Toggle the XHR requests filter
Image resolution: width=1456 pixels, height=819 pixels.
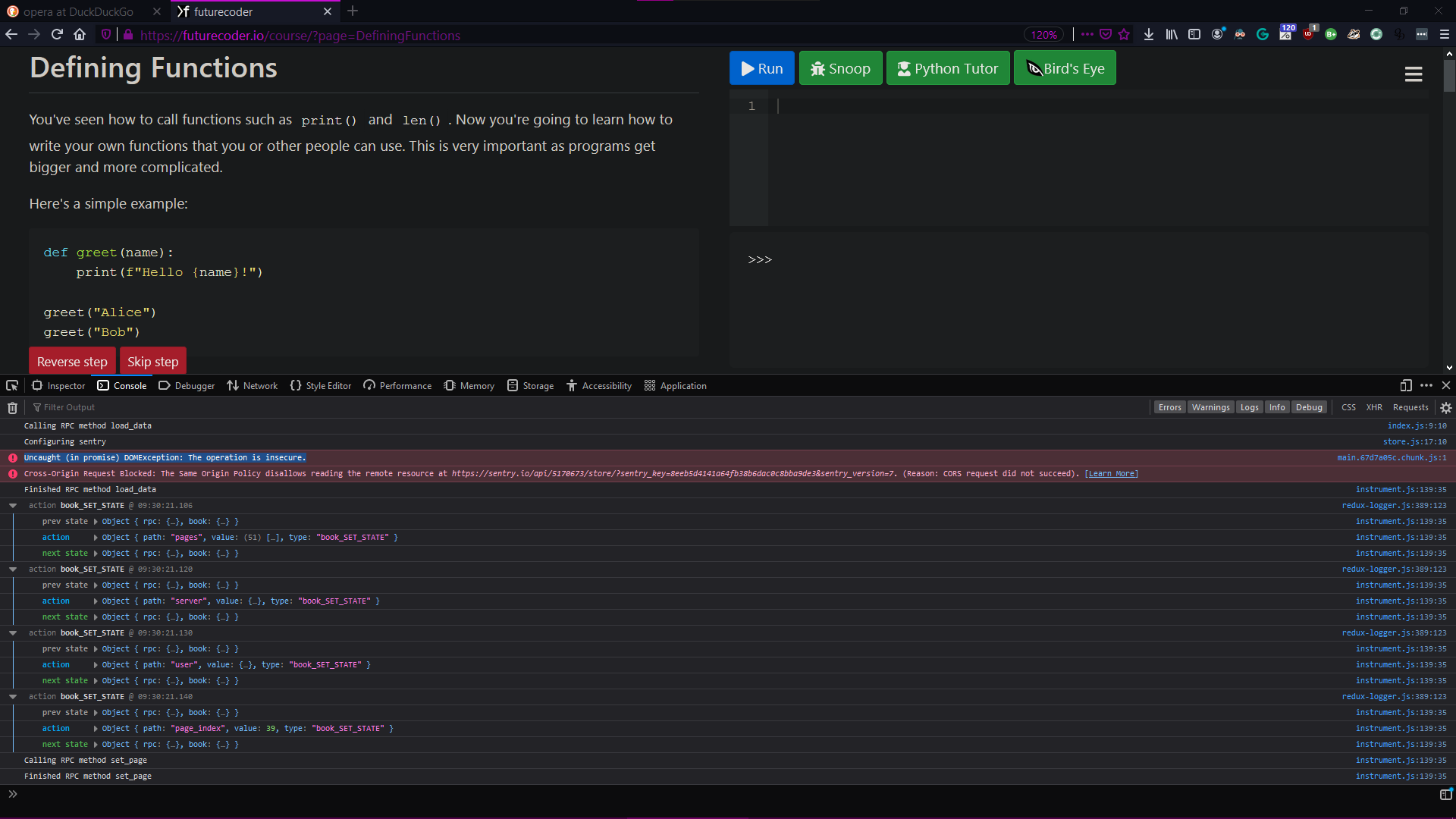tap(1373, 407)
